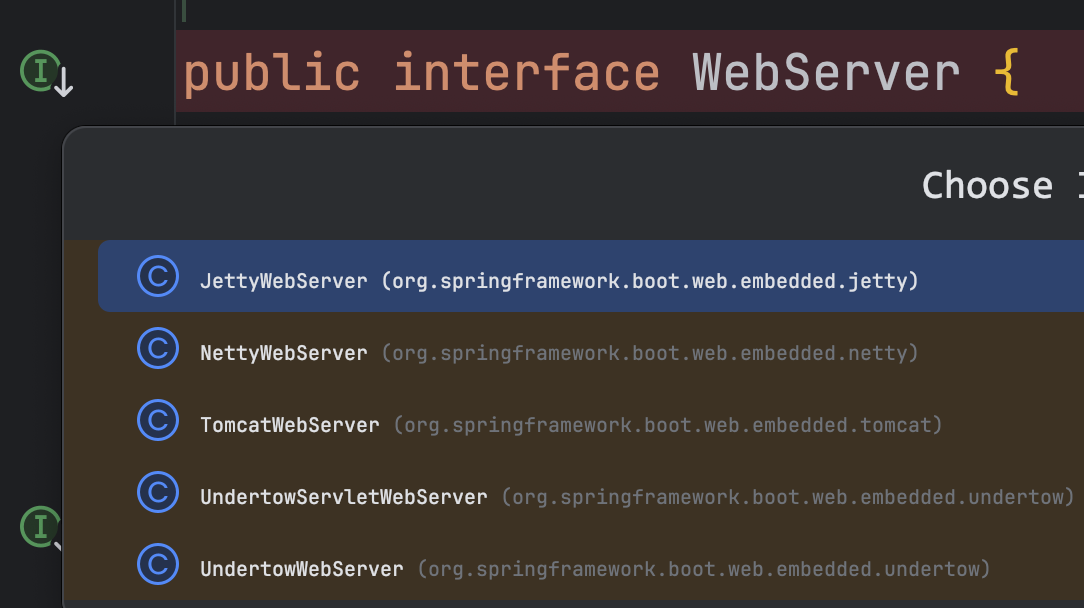1084x608 pixels.
Task: Click the class icon next to TomcatWebServer
Action: point(157,420)
